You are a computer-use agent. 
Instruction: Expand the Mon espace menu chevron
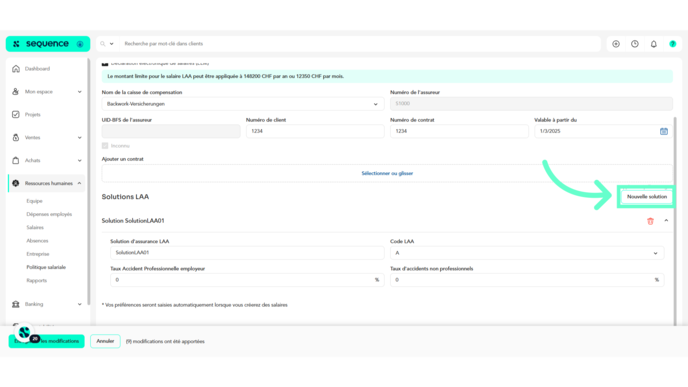[x=79, y=92]
